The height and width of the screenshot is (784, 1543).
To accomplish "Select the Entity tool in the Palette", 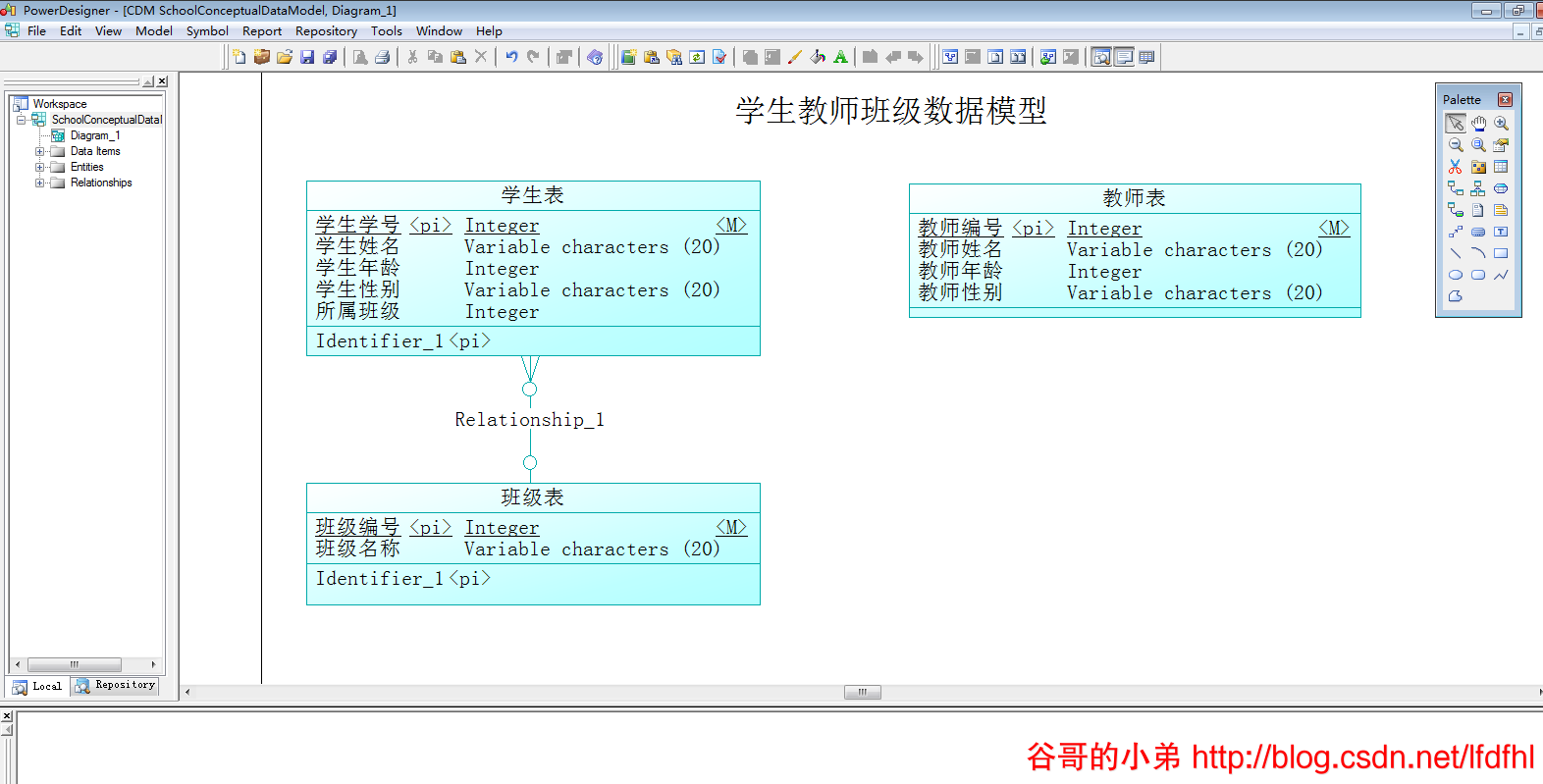I will click(x=1501, y=167).
